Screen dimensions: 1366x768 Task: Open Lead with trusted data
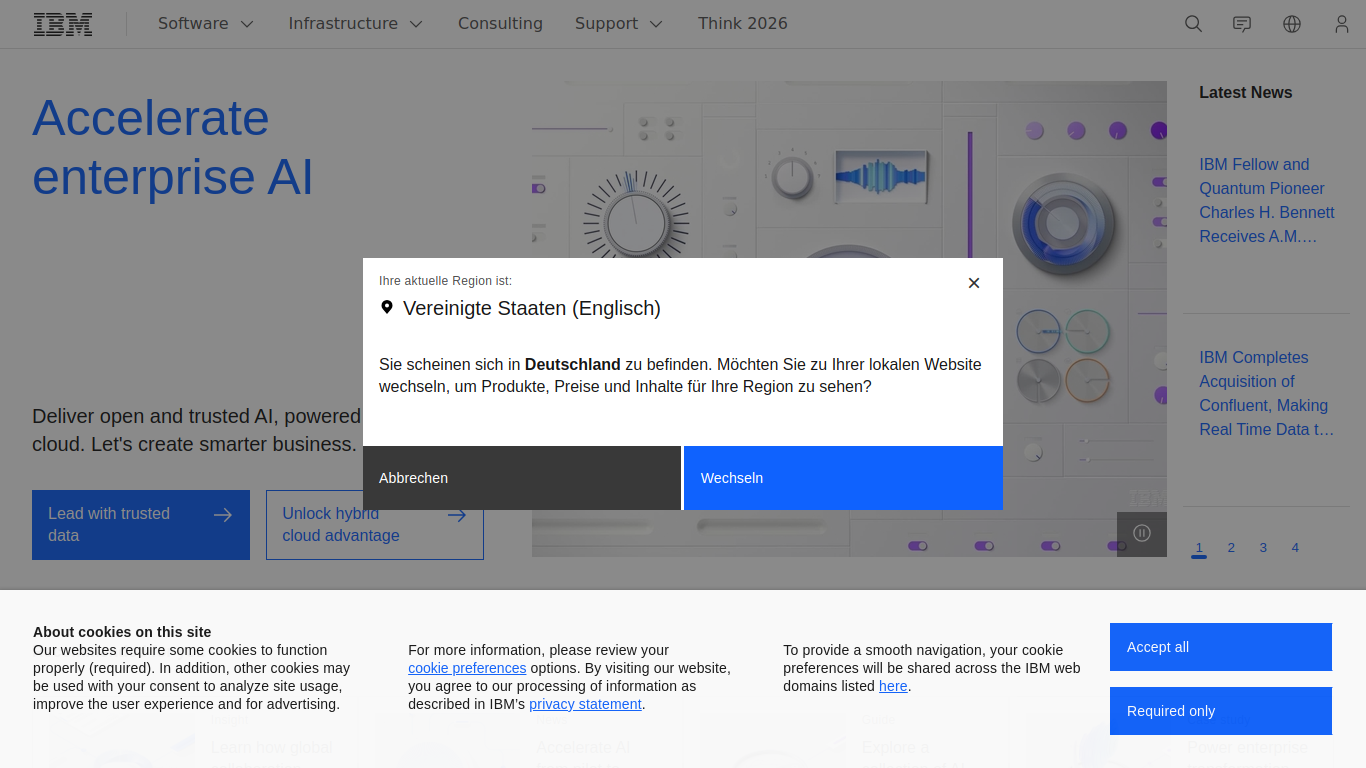[141, 525]
